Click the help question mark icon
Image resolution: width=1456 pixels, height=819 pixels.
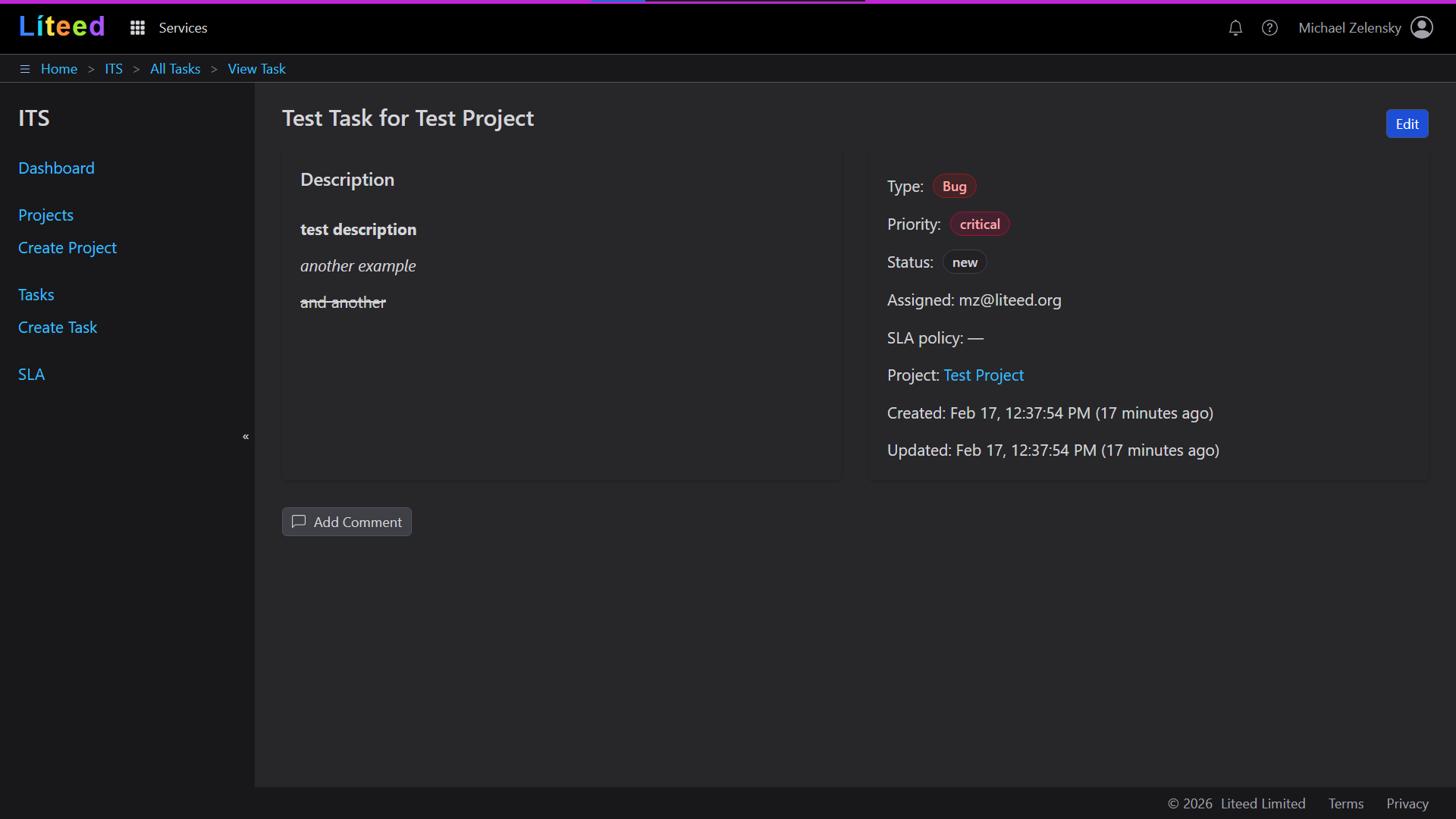click(1269, 28)
